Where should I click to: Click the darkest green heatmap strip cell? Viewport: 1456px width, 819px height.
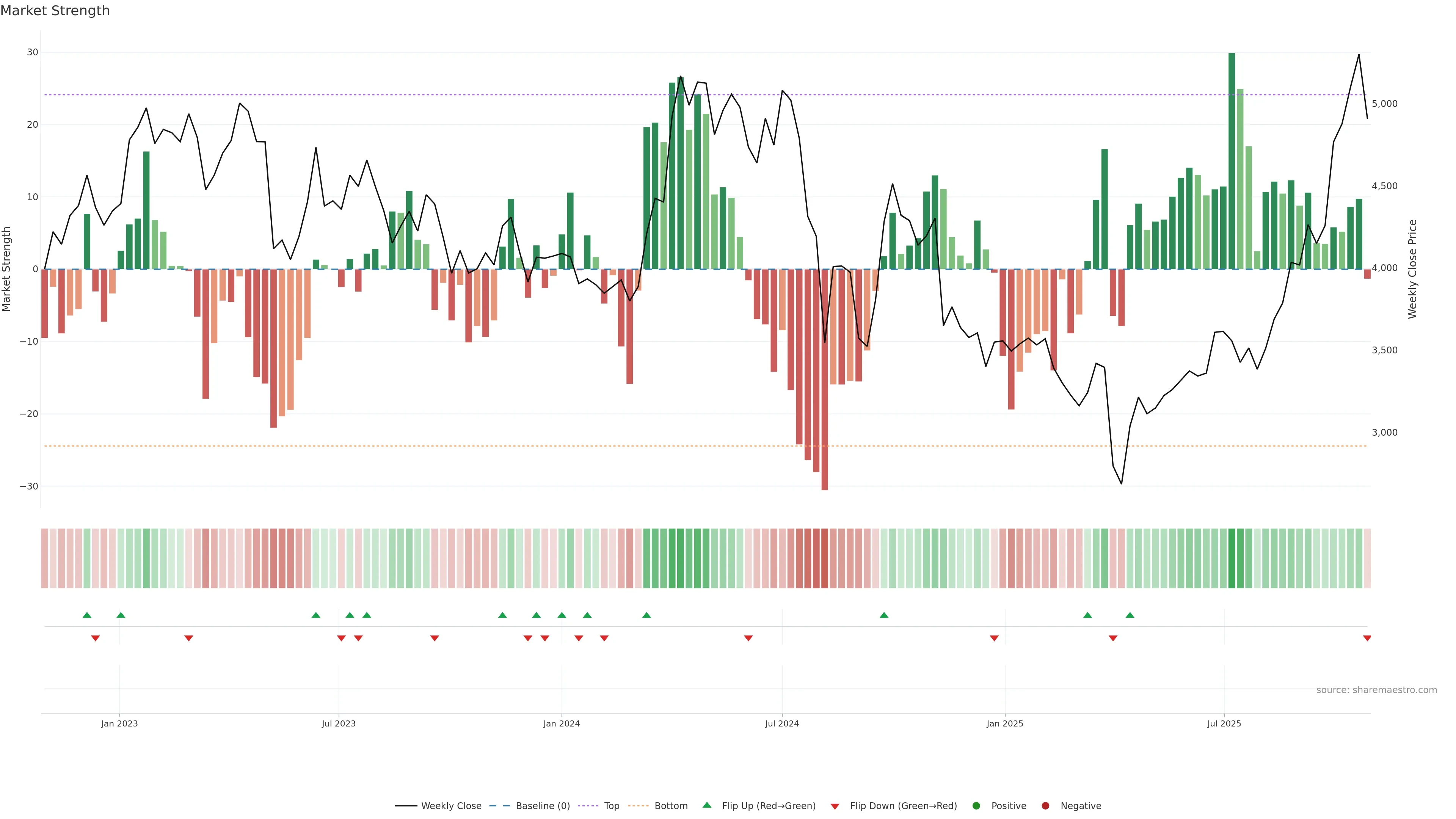tap(1232, 558)
